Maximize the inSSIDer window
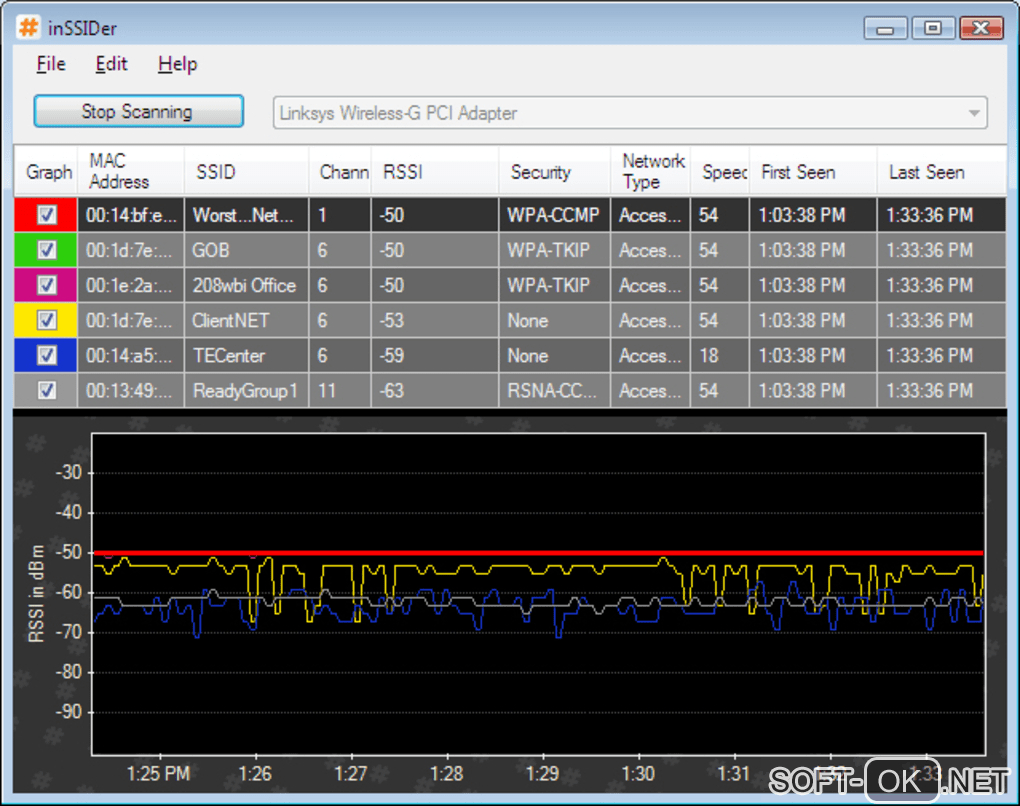Image resolution: width=1020 pixels, height=806 pixels. (x=933, y=29)
